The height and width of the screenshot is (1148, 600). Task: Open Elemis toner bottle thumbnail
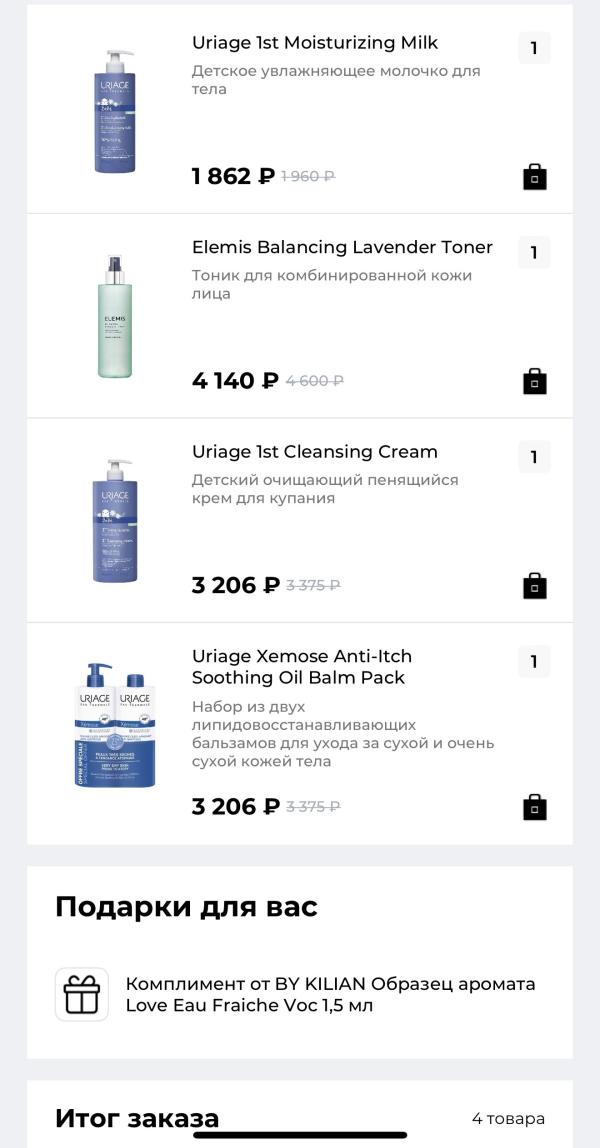click(115, 316)
